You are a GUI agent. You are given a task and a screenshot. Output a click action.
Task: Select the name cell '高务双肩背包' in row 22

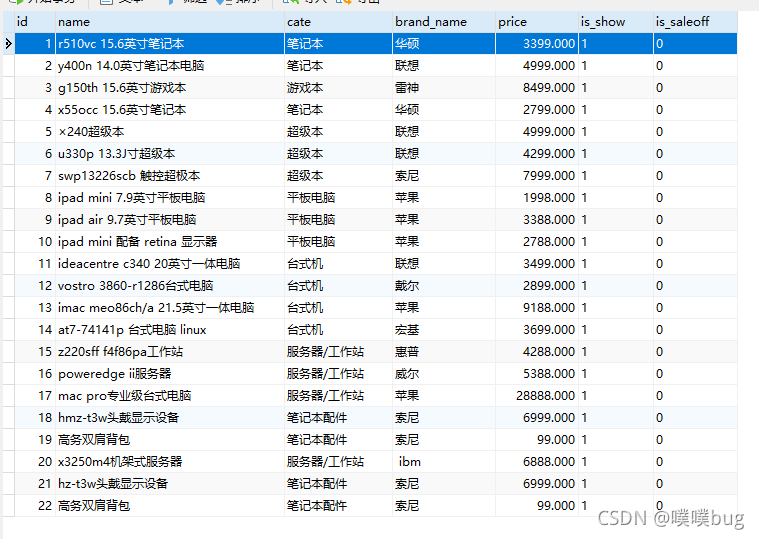point(169,506)
